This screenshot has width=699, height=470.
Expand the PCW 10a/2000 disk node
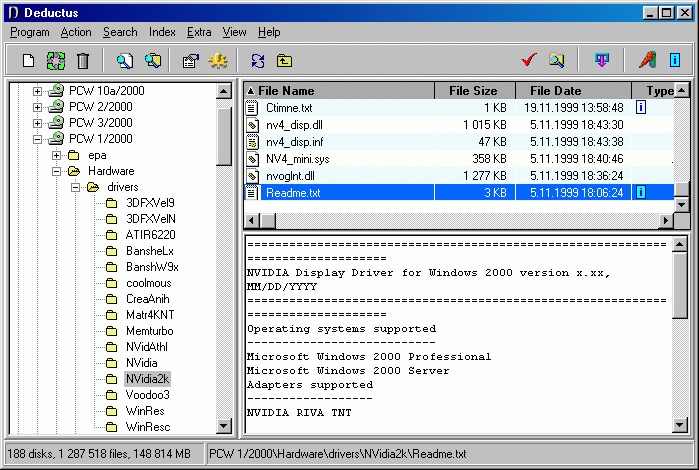click(37, 91)
